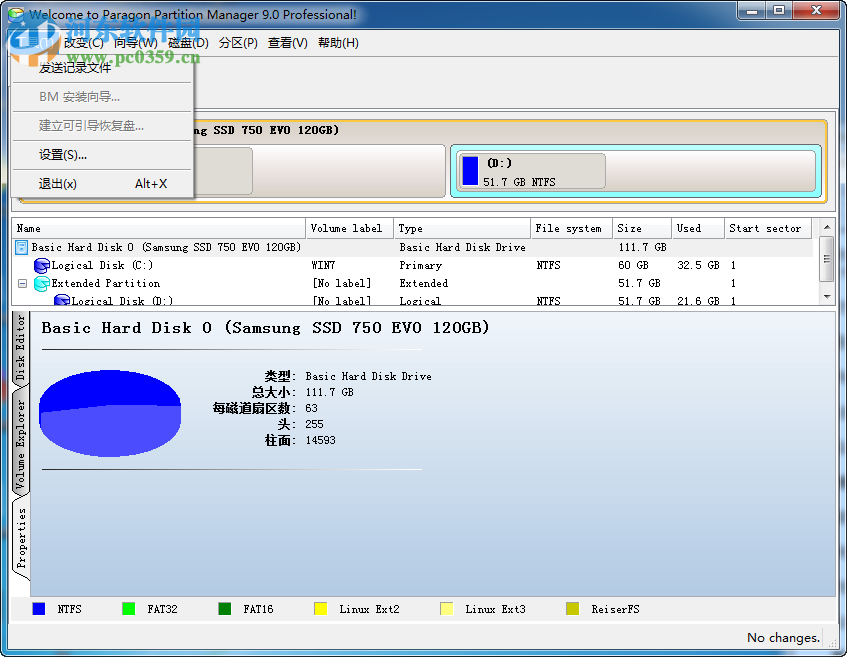This screenshot has height=657, width=847.
Task: Click the FAT32 bright green legend swatch
Action: point(129,609)
